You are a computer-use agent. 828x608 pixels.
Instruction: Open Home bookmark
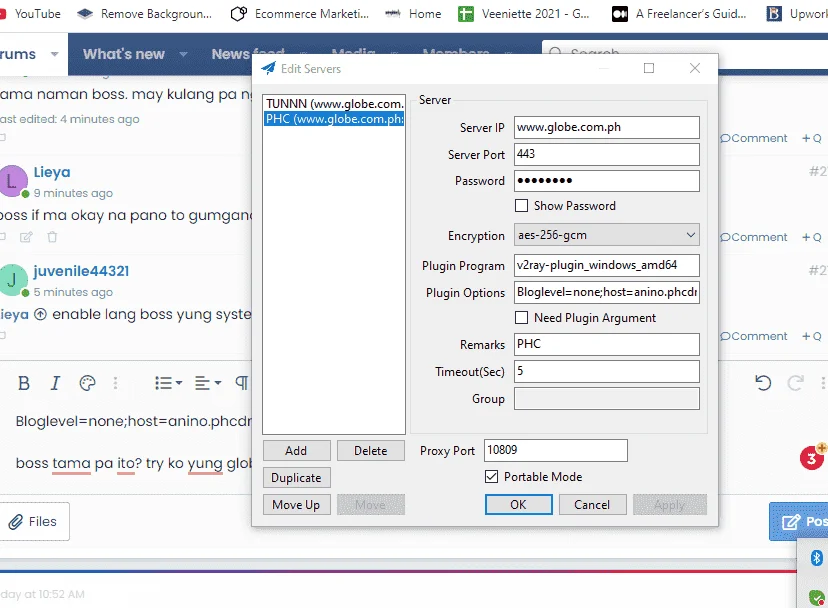click(x=413, y=14)
